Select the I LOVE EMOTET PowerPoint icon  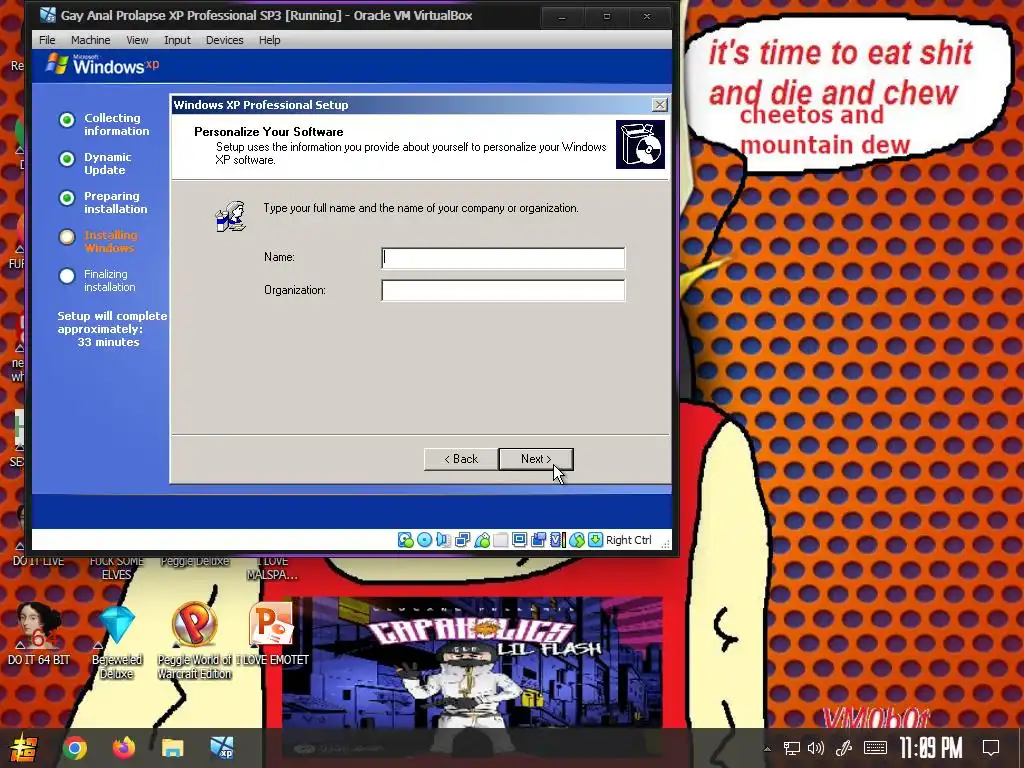click(x=272, y=633)
